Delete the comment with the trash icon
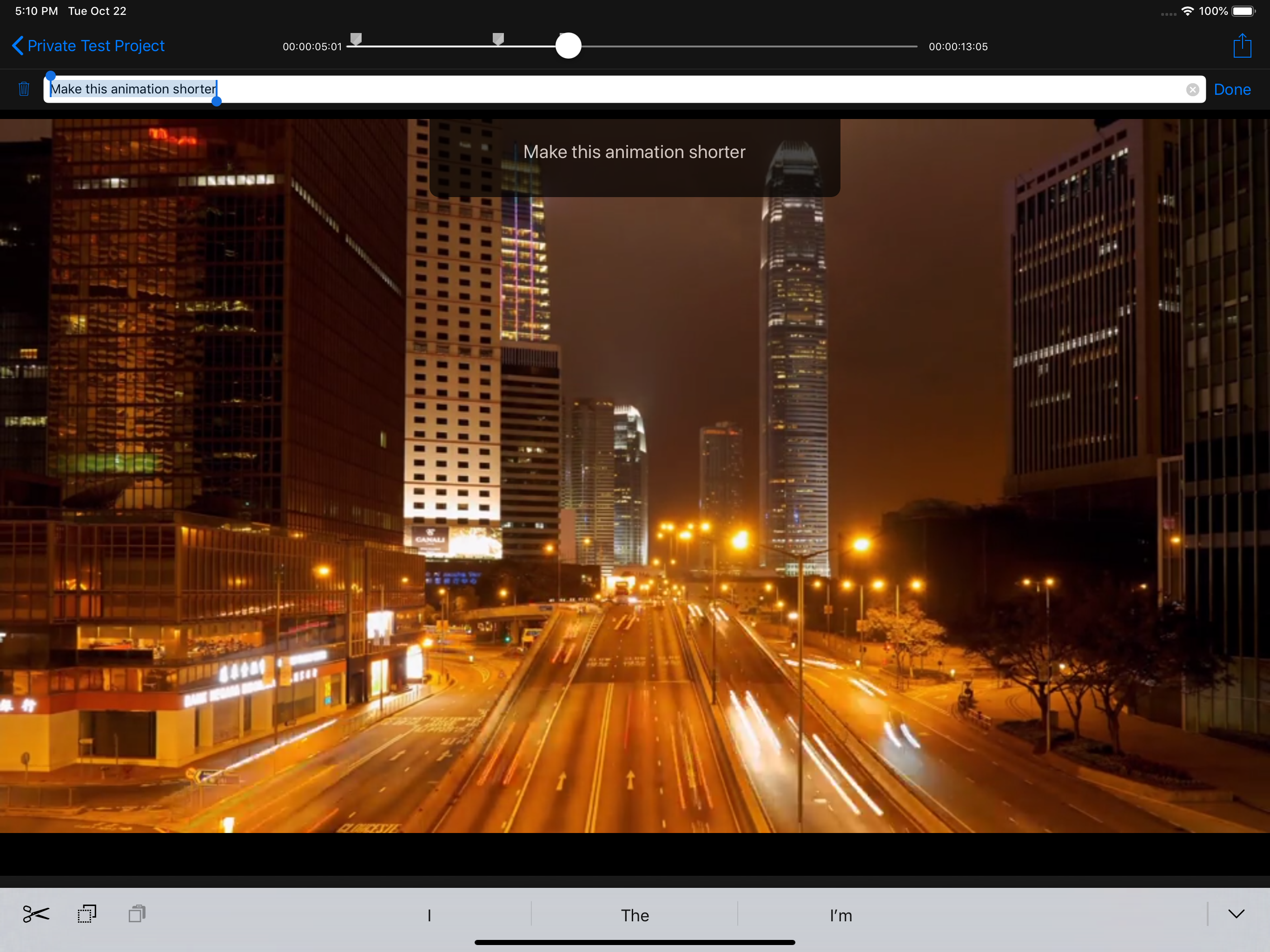1270x952 pixels. 24,89
